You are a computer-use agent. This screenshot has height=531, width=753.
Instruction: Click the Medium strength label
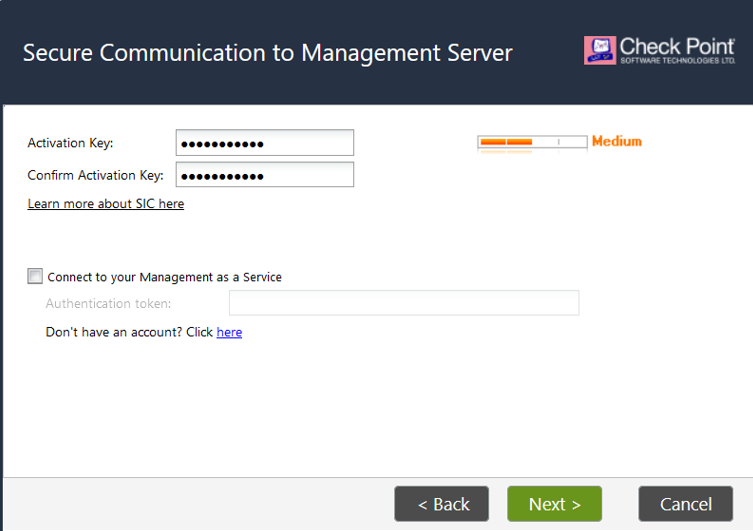tap(617, 141)
